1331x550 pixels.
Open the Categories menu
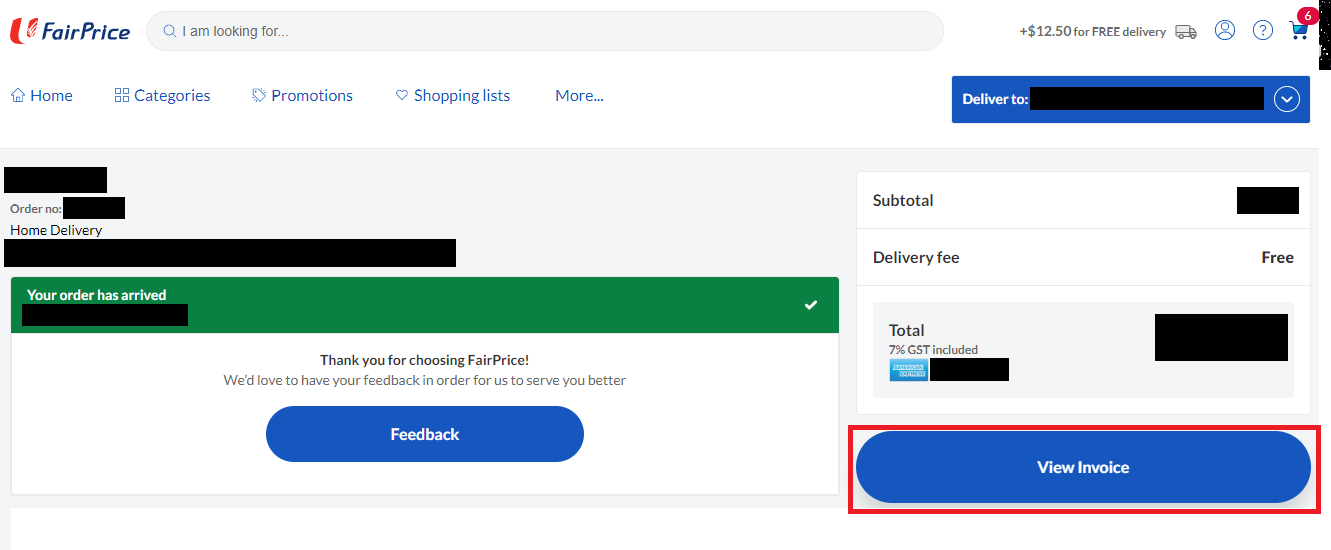coord(163,96)
